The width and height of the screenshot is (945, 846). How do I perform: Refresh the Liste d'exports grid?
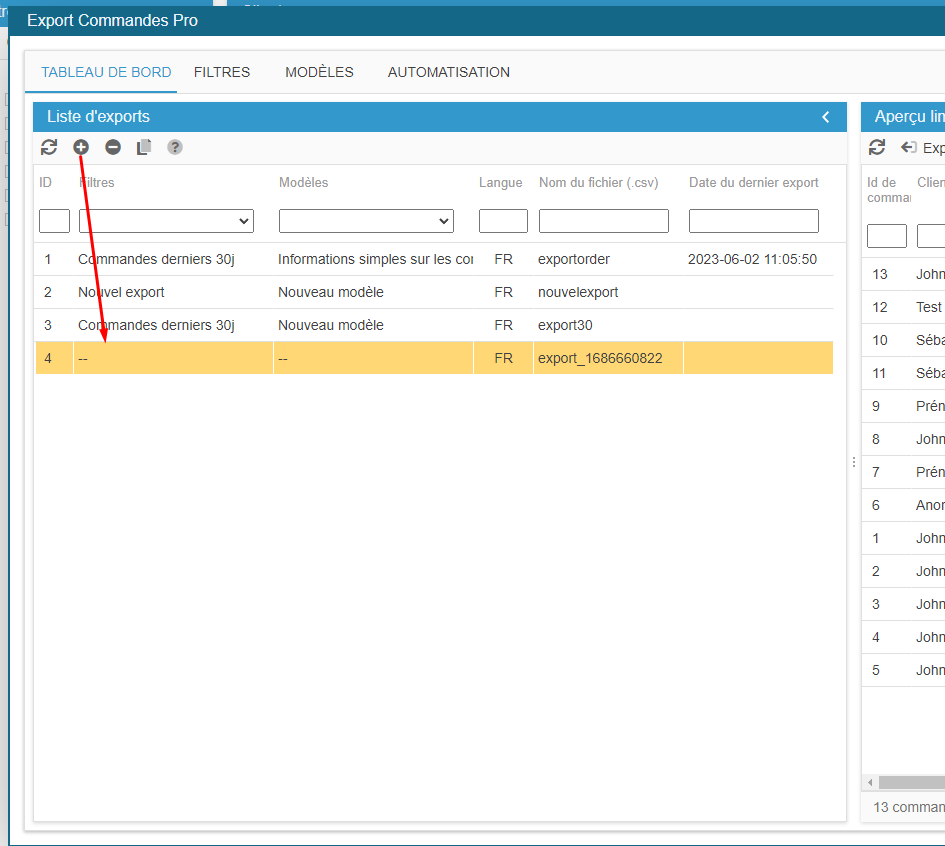click(49, 147)
